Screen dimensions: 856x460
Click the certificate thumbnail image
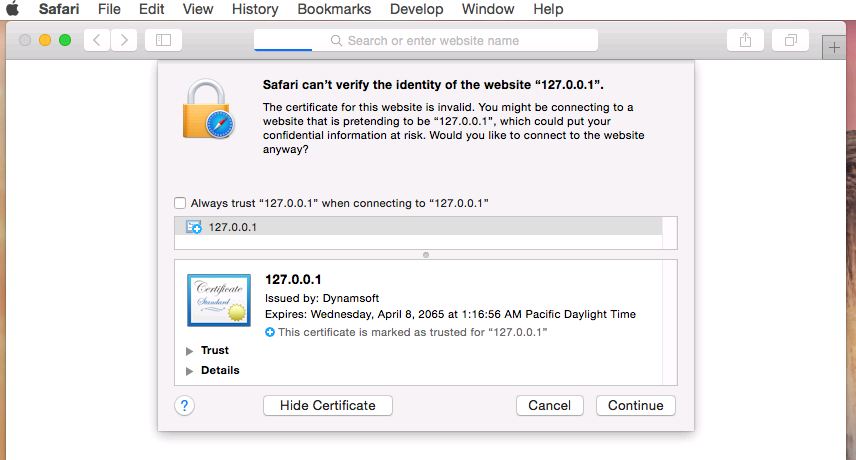(218, 300)
